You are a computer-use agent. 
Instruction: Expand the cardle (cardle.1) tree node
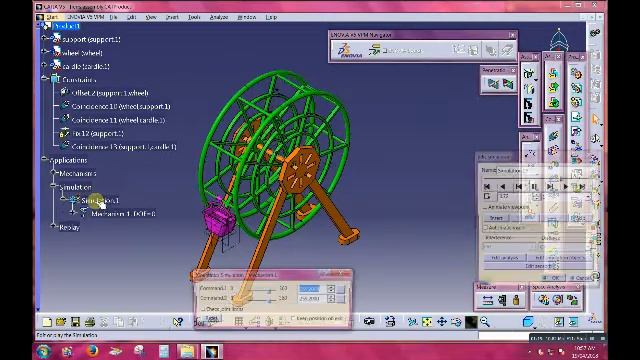pos(44,64)
